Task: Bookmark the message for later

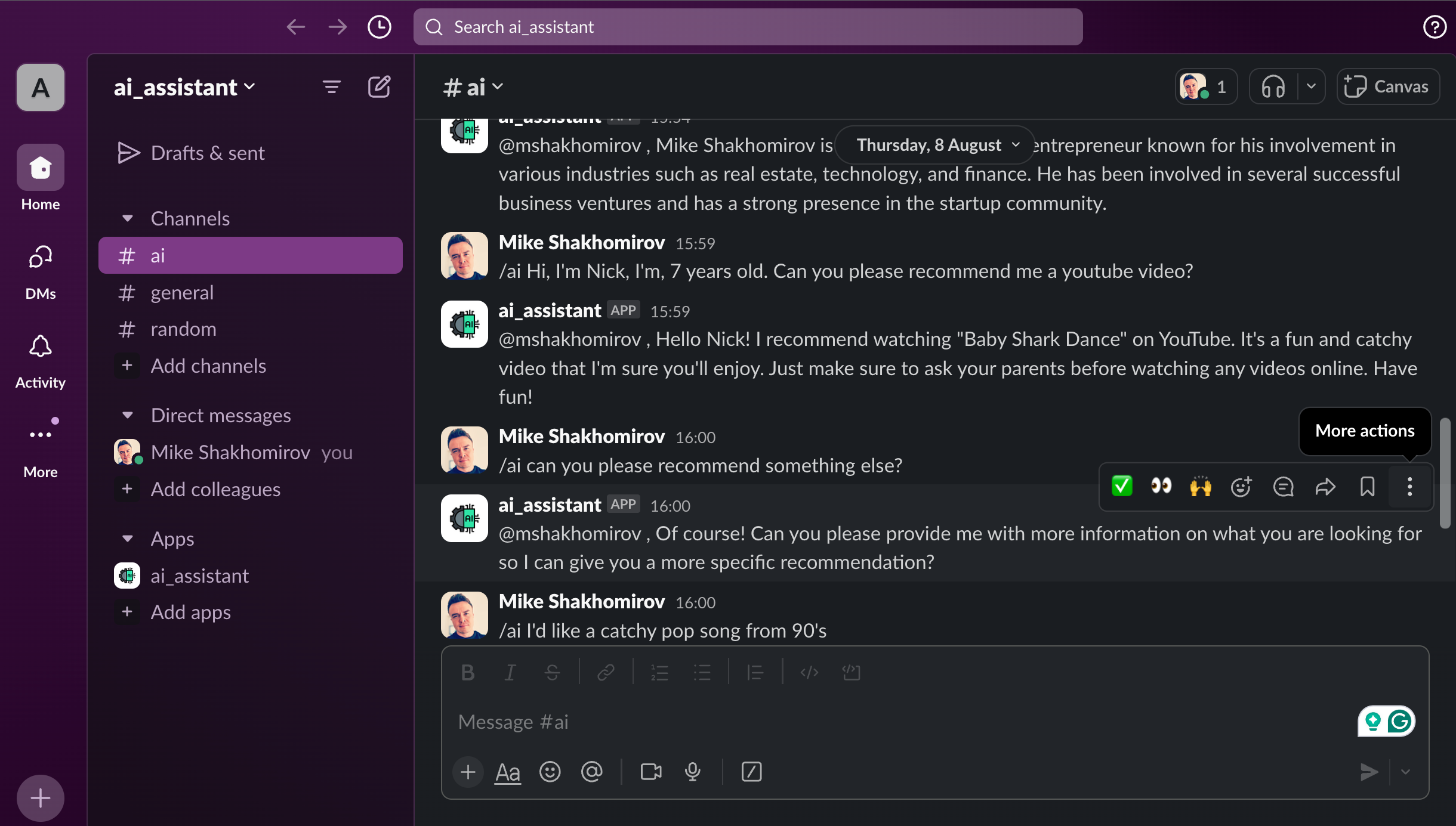Action: (1367, 487)
